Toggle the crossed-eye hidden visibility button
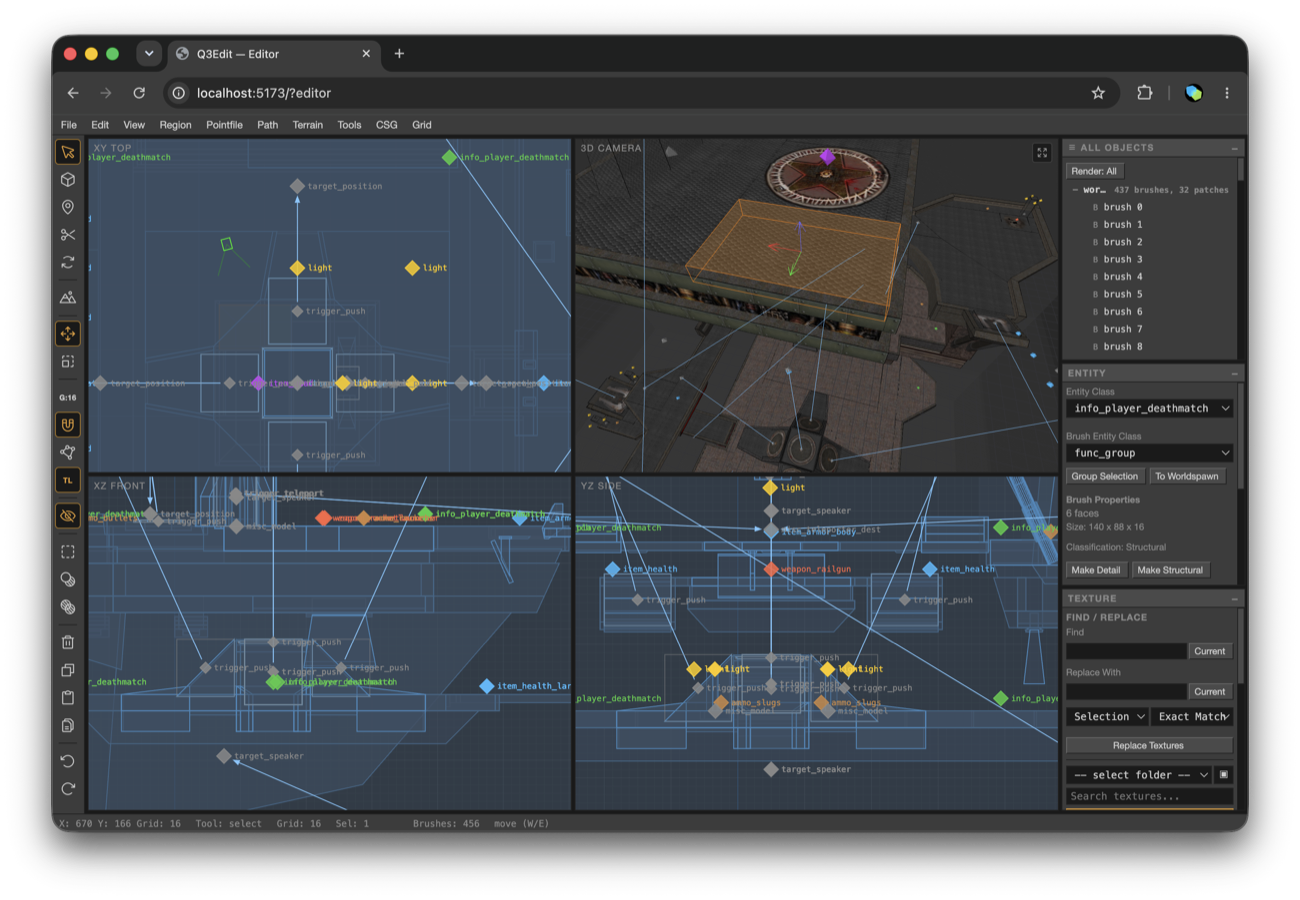 [x=68, y=516]
